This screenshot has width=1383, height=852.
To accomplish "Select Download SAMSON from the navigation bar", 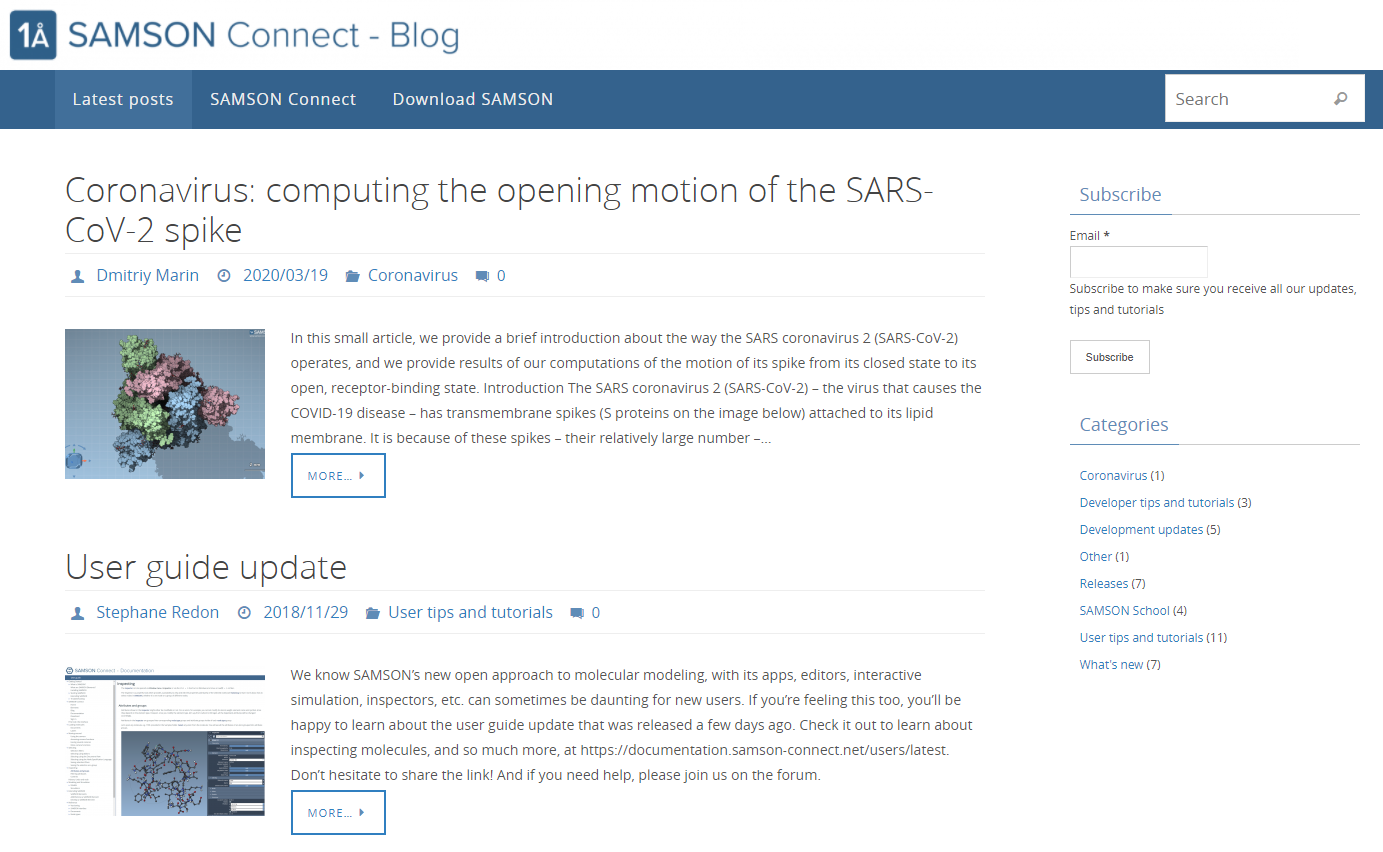I will pyautogui.click(x=472, y=99).
